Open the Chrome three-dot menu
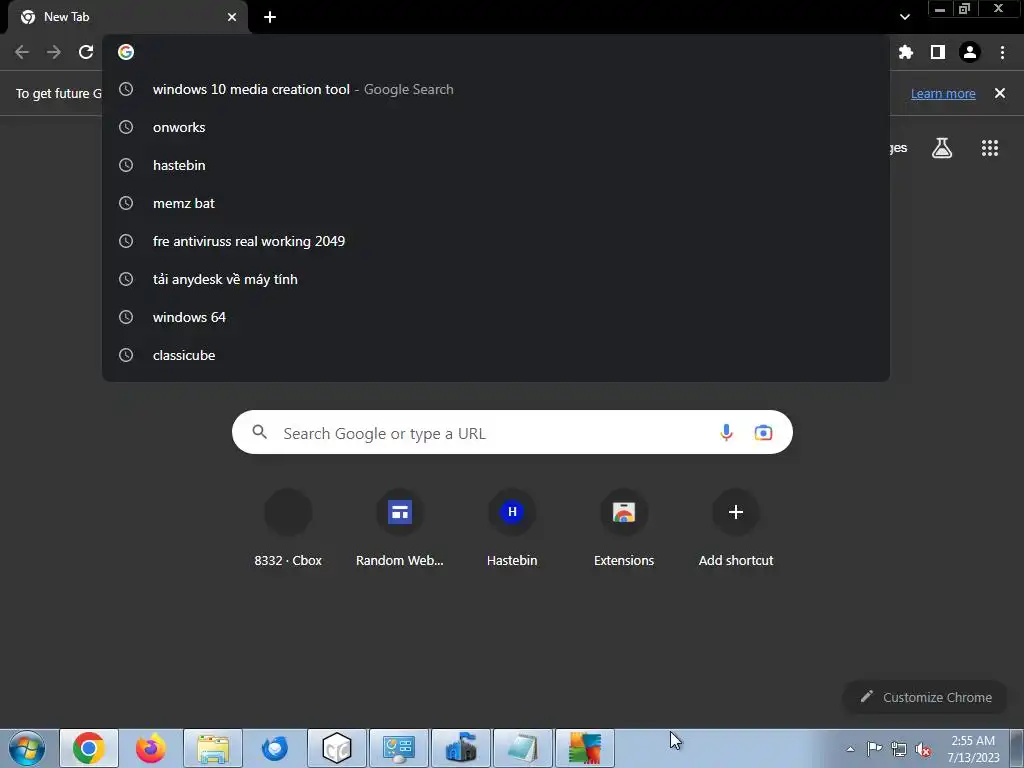Image resolution: width=1024 pixels, height=768 pixels. click(1002, 52)
